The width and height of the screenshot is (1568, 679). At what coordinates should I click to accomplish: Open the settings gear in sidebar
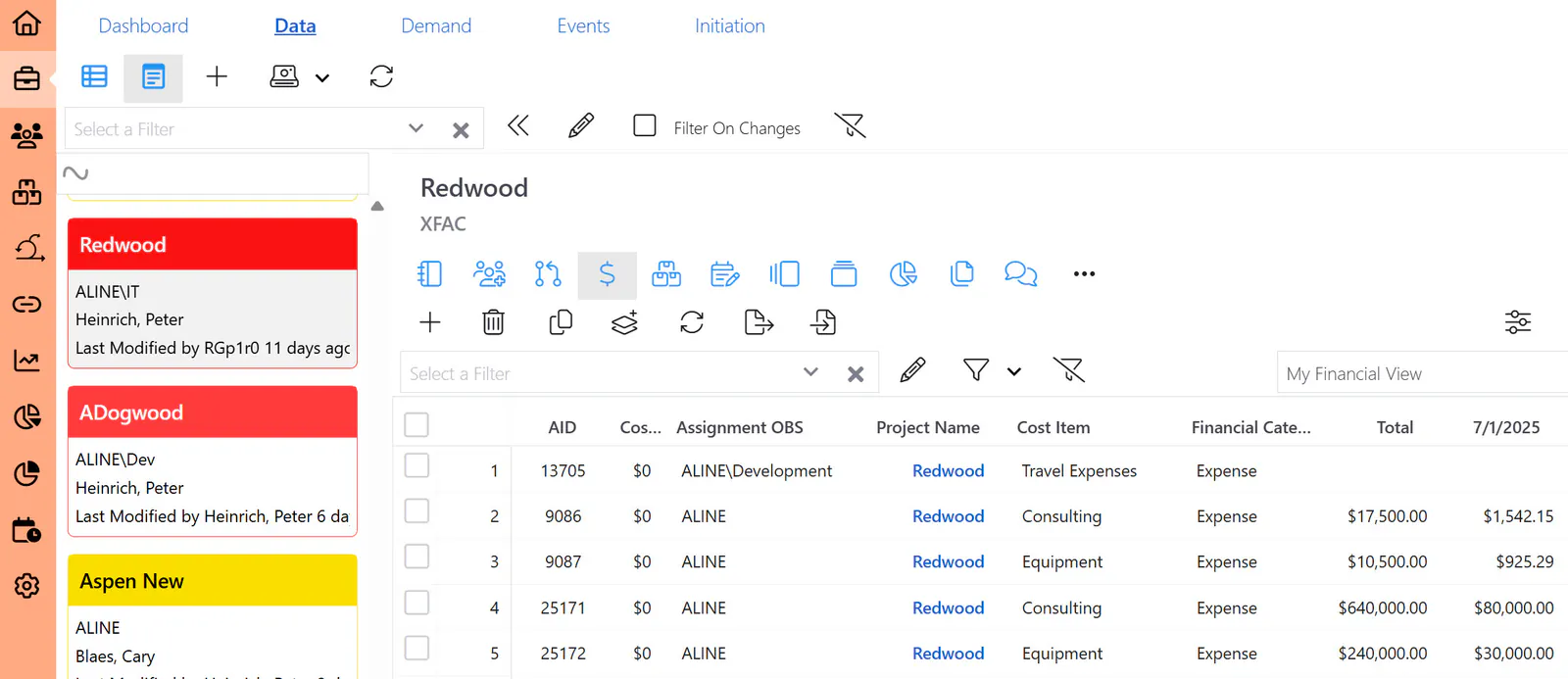(x=27, y=586)
